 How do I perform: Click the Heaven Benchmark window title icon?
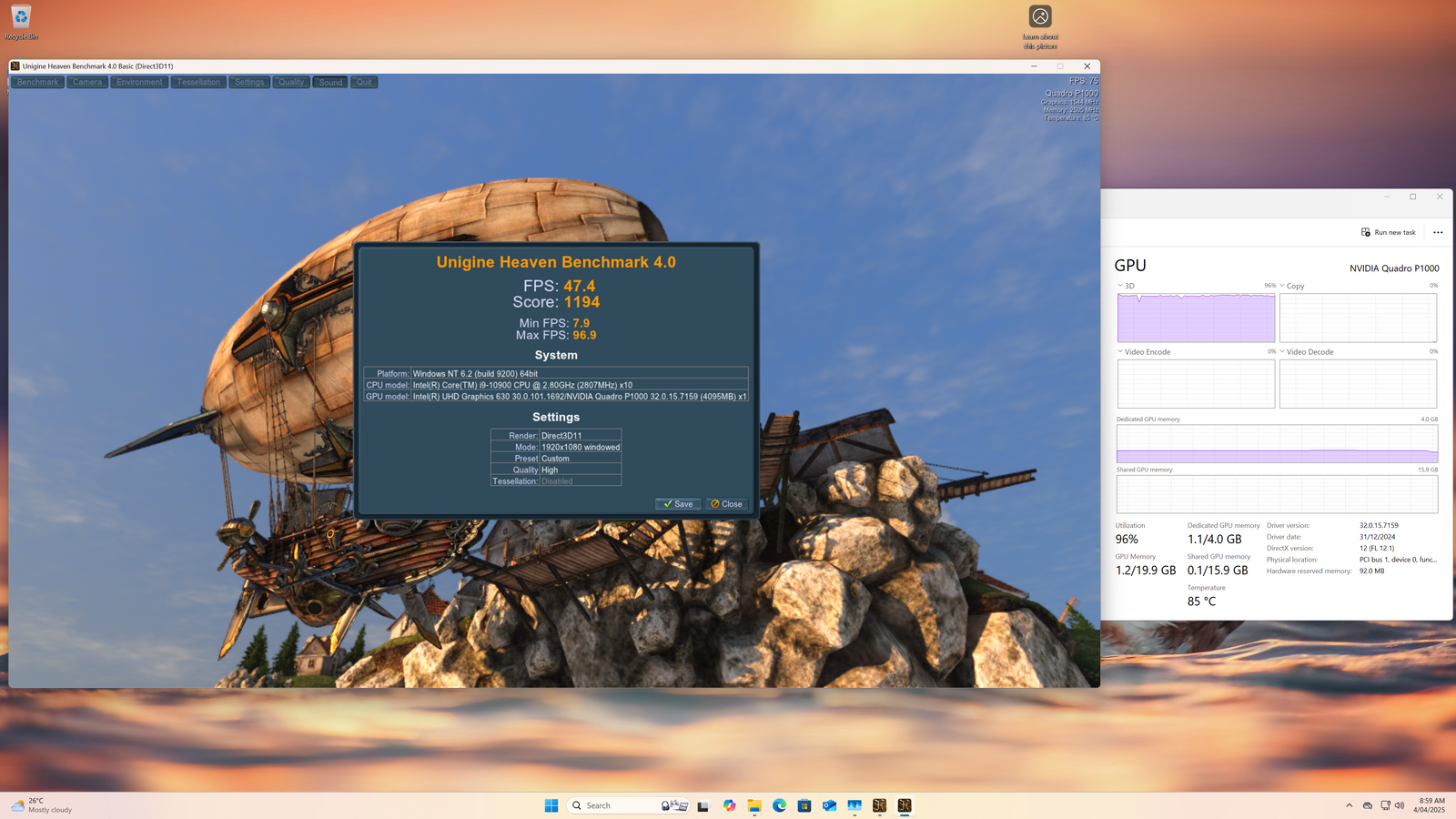pos(15,66)
